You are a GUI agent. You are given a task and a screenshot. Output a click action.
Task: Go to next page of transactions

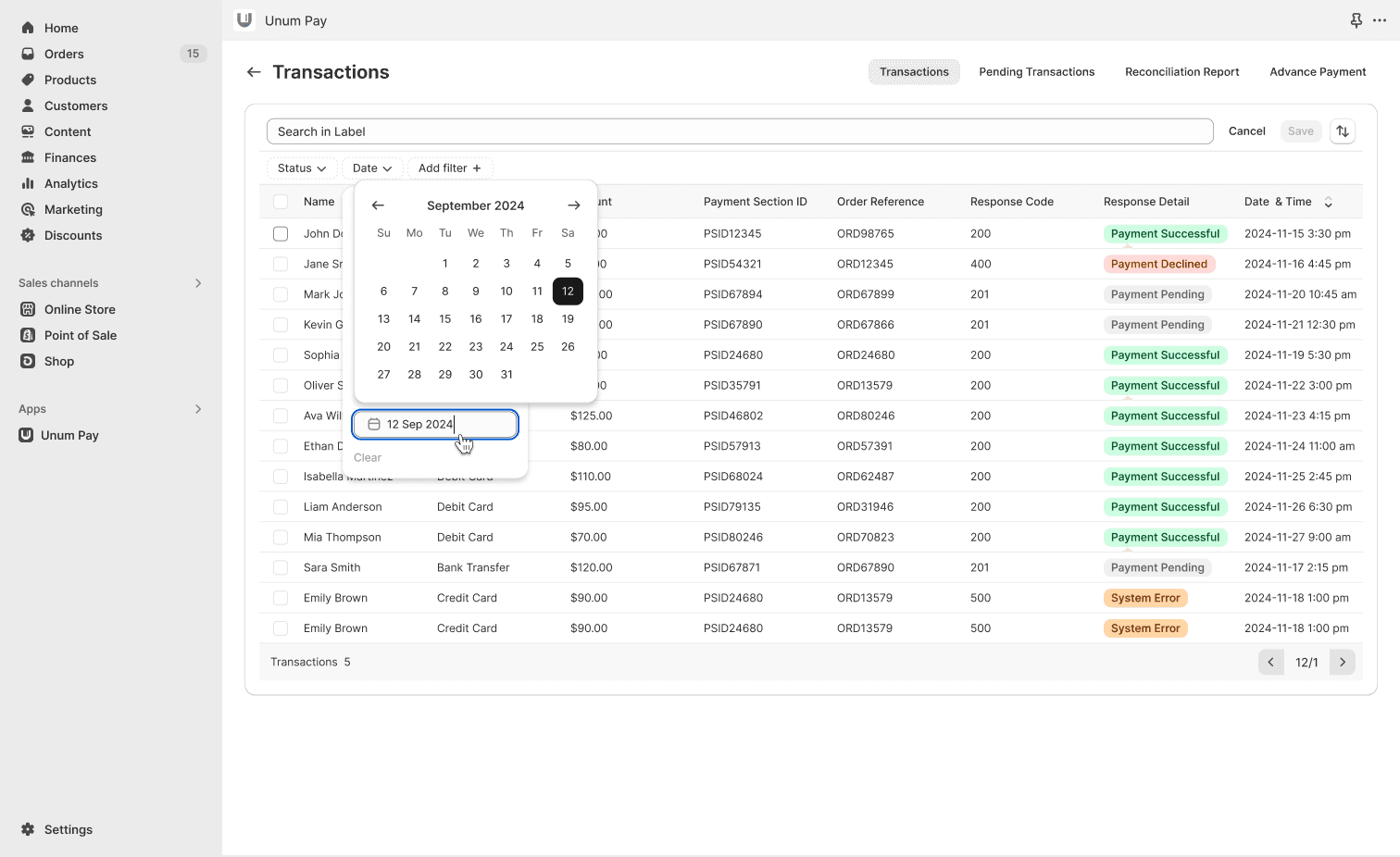pyautogui.click(x=1342, y=662)
